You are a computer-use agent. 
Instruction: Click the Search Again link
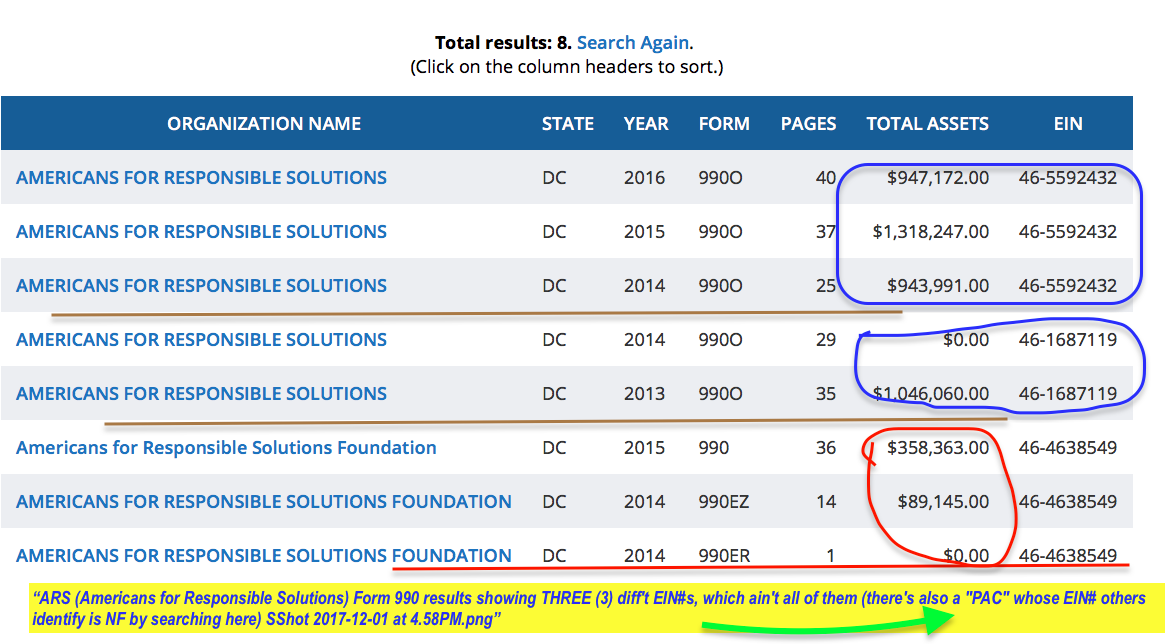click(x=632, y=43)
